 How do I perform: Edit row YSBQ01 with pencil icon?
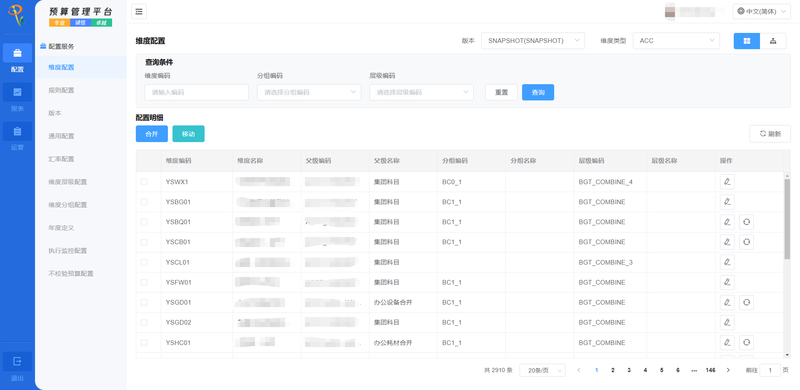[x=727, y=222]
